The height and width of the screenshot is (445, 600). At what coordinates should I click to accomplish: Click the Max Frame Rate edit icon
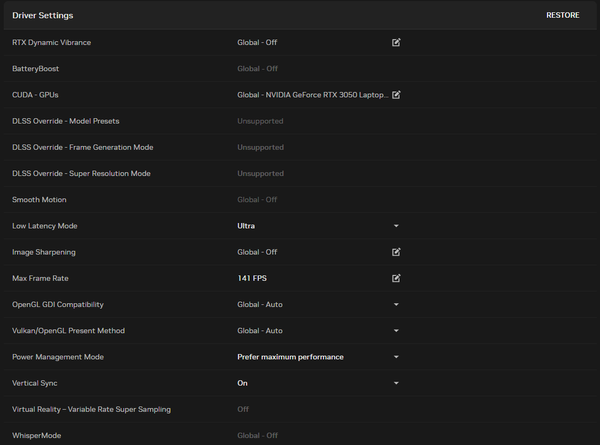click(x=396, y=278)
